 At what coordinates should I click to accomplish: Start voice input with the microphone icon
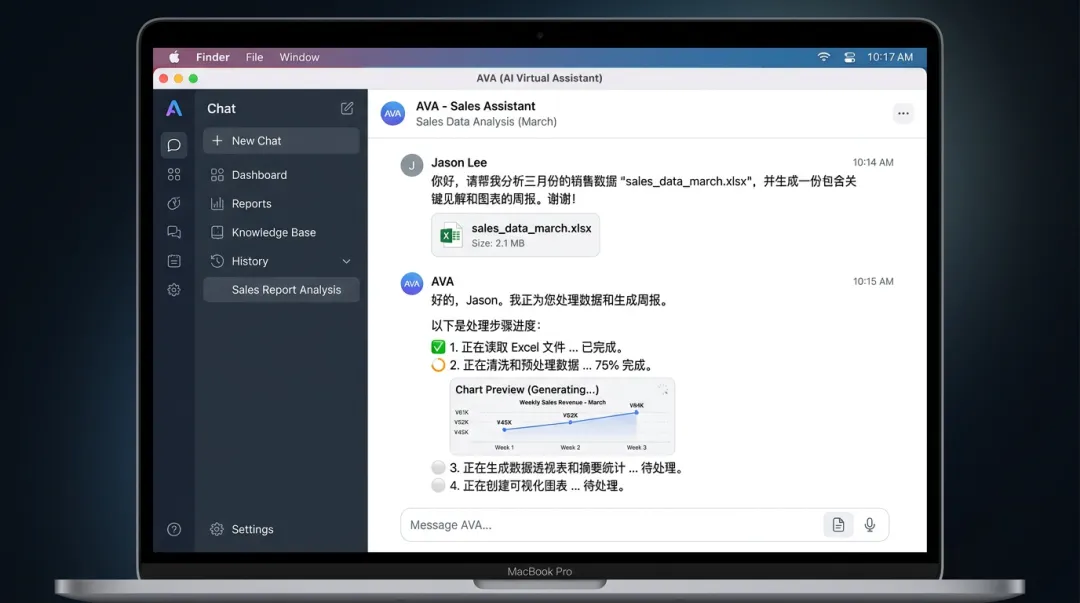870,525
